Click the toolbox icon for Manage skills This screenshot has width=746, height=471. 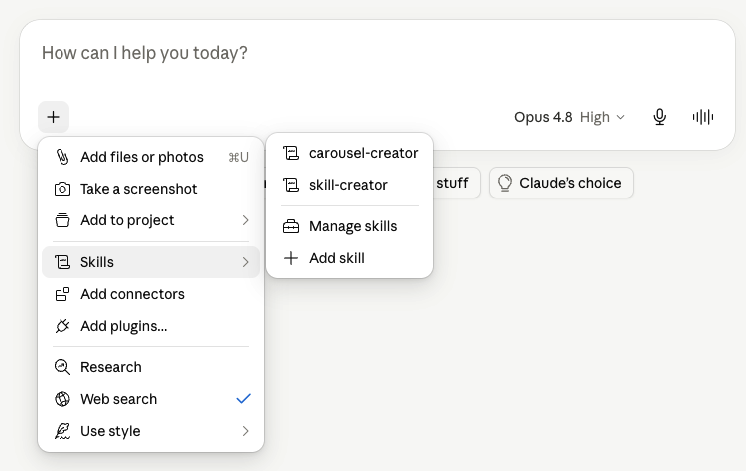[291, 226]
